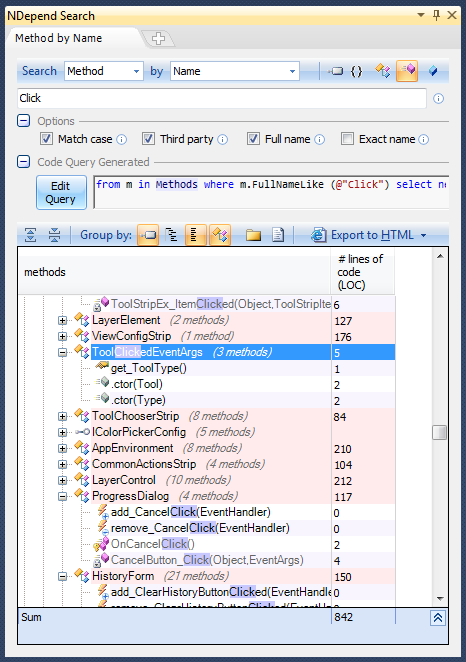
Task: Click the blue field search icon
Action: [433, 71]
